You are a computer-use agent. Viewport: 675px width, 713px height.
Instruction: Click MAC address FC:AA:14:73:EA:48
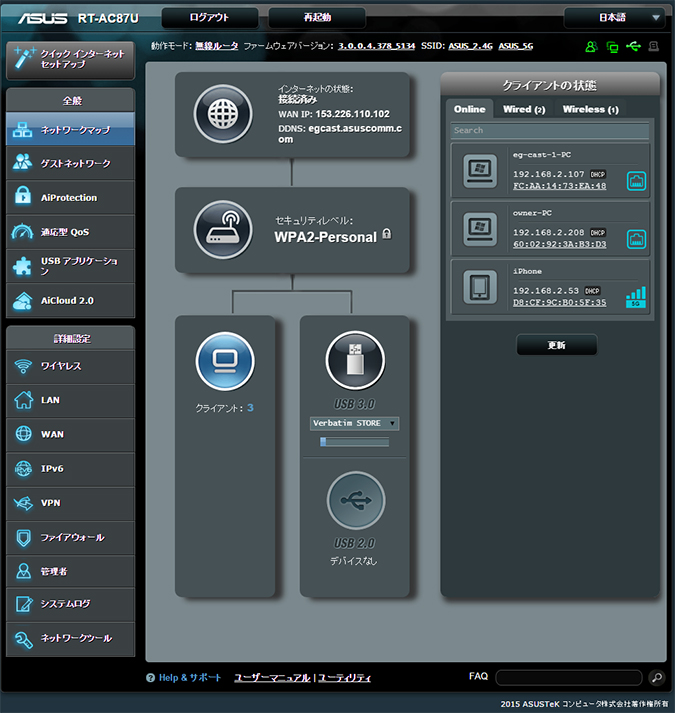[559, 186]
